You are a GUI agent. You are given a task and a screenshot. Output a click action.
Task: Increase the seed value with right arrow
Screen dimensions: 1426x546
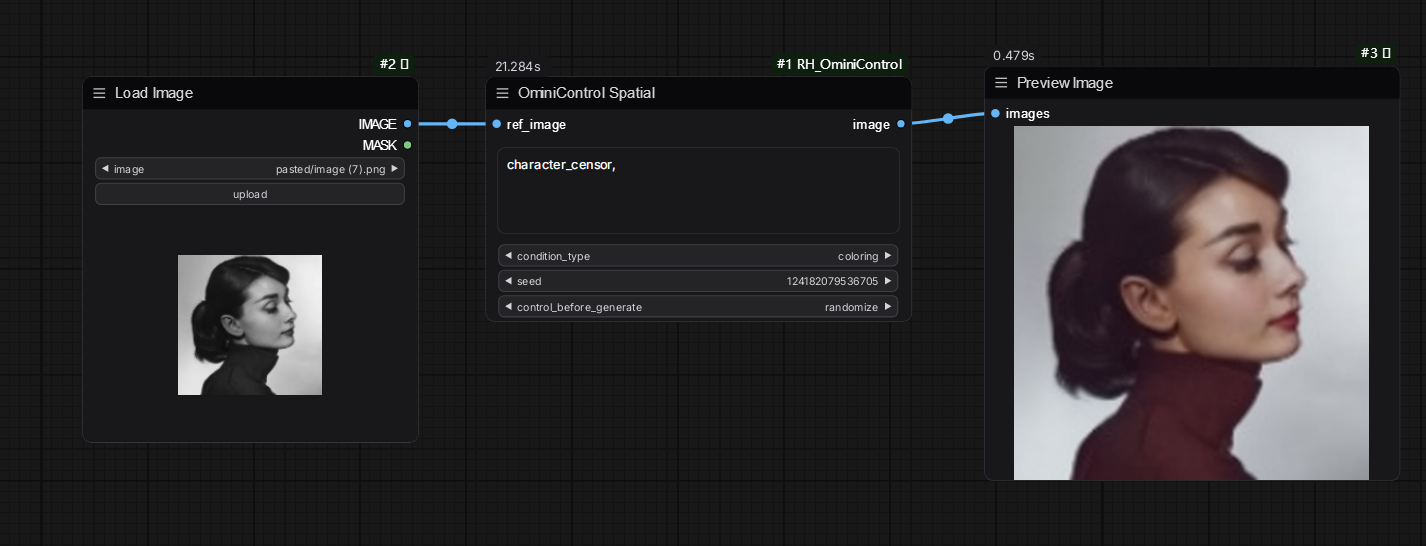click(x=887, y=281)
